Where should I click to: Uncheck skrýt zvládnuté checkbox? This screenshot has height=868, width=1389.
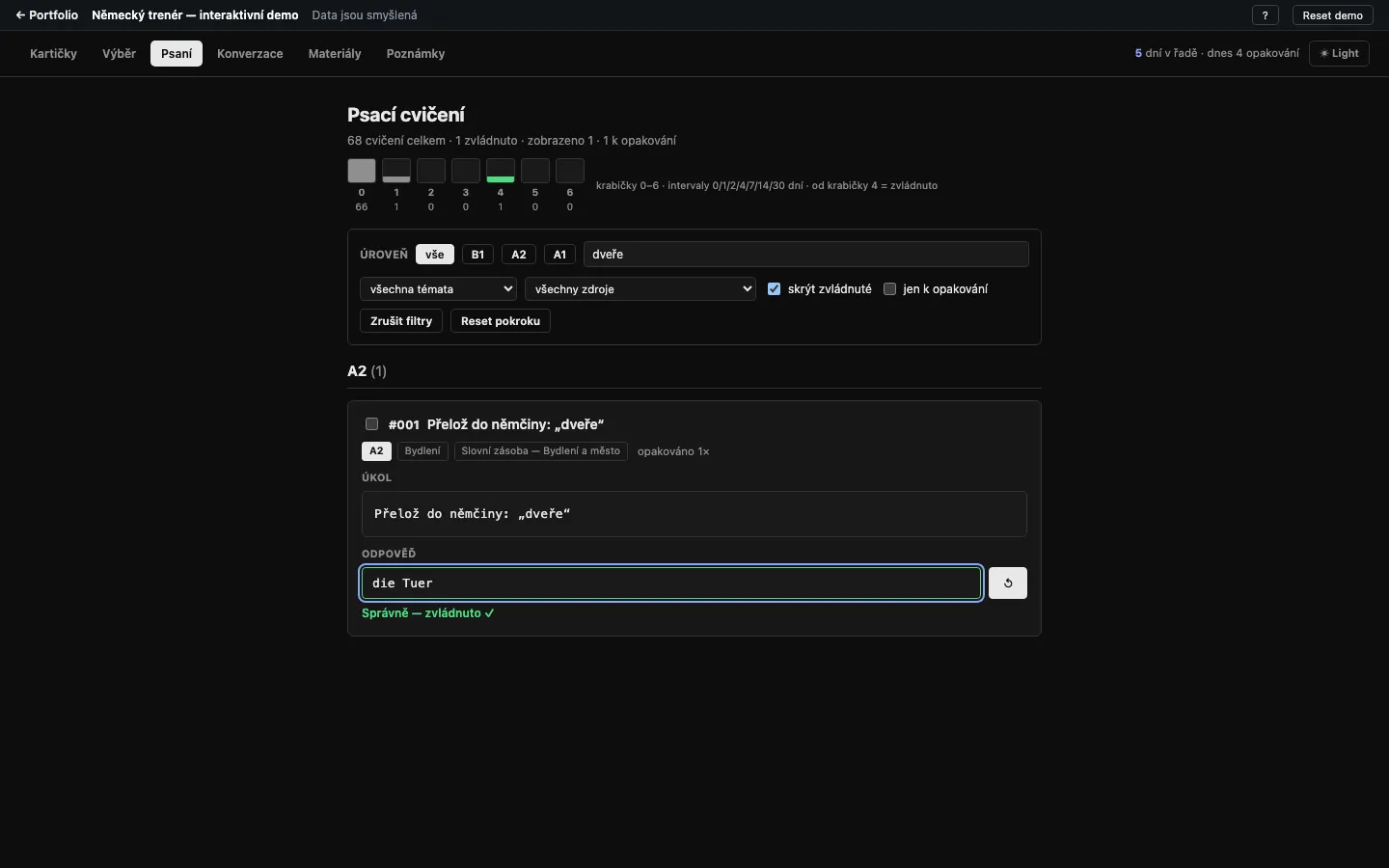point(774,289)
